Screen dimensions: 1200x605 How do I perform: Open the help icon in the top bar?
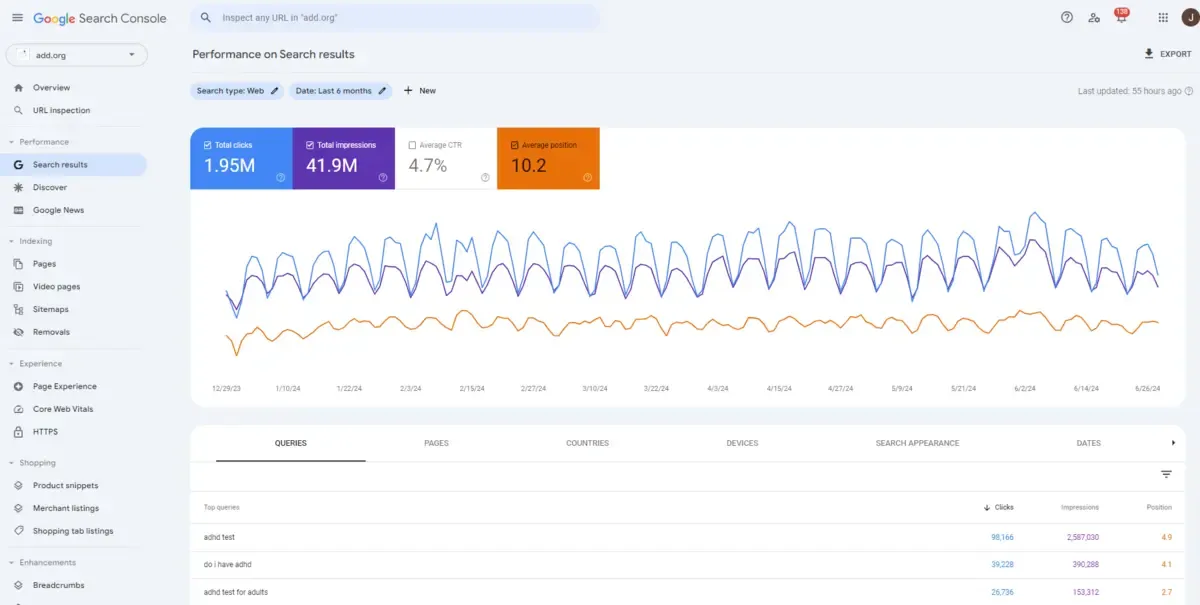[1066, 17]
